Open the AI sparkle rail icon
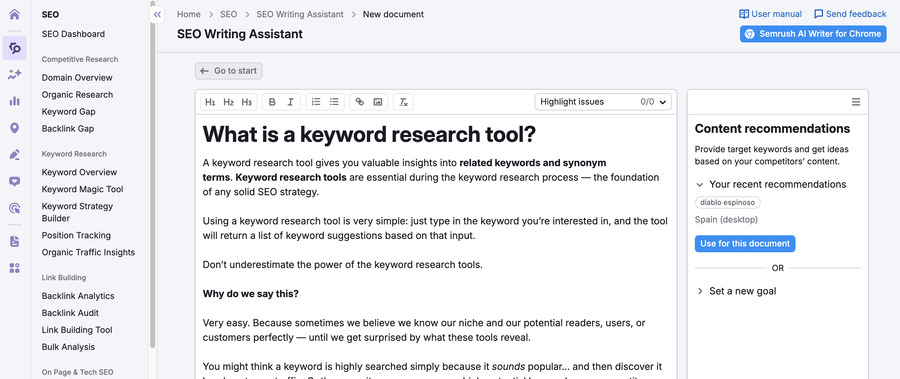Viewport: 900px width, 379px height. 14,74
